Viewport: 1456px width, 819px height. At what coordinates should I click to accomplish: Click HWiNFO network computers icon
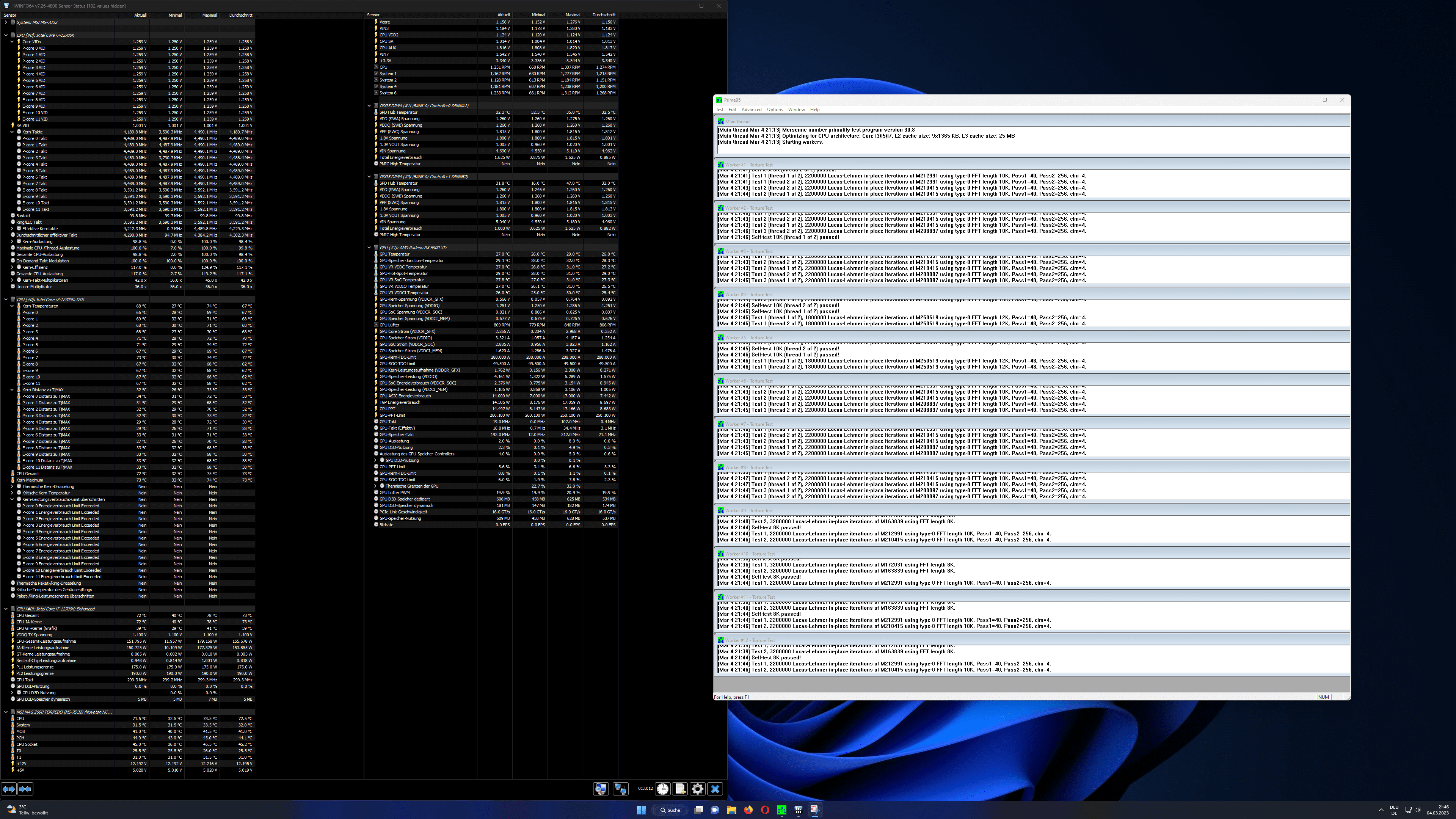[621, 789]
